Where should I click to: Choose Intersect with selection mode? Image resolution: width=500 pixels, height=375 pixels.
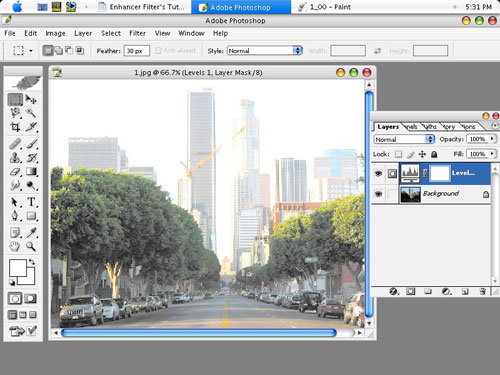[x=80, y=51]
